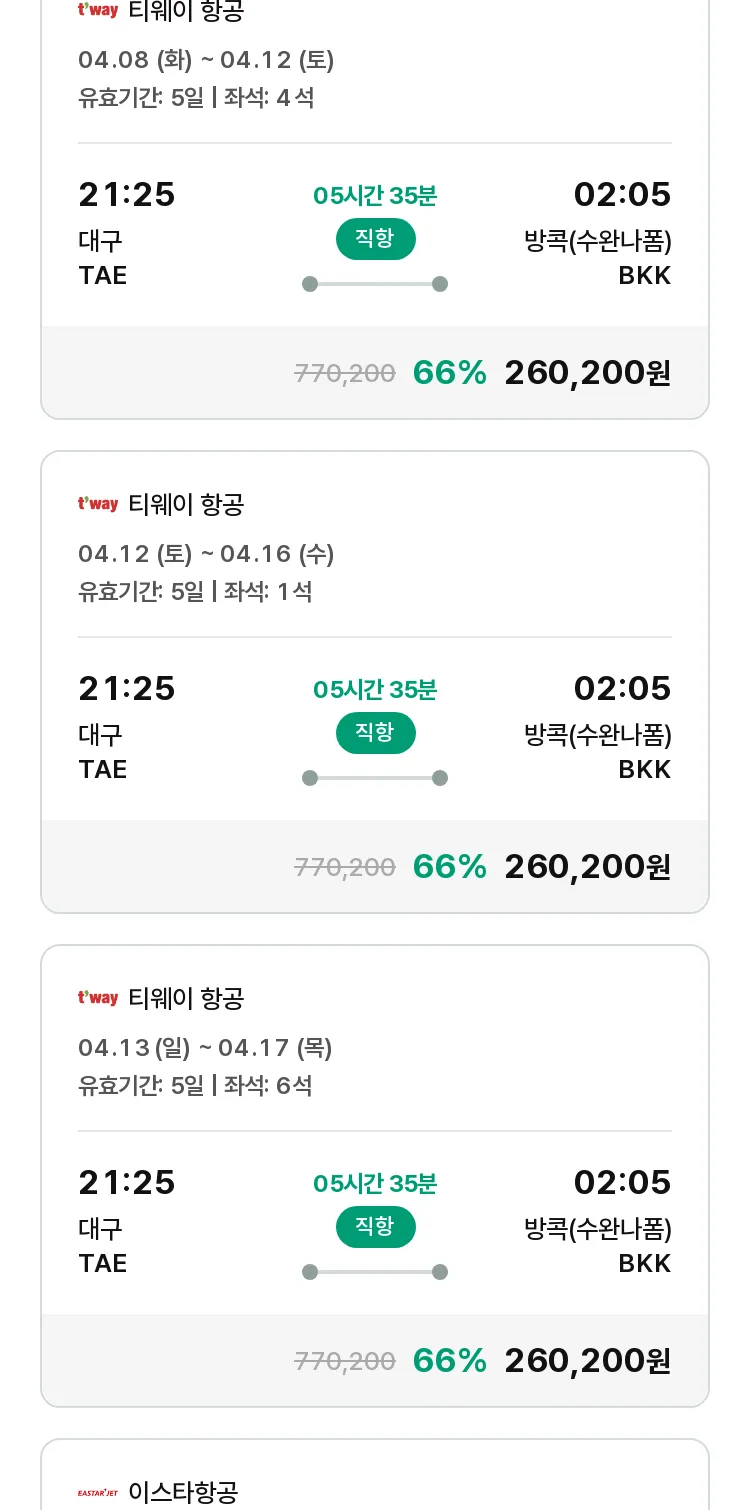Screen dimensions: 750x1510
Task: Select the 260,200원 price on the 04.12 flight
Action: click(x=588, y=866)
